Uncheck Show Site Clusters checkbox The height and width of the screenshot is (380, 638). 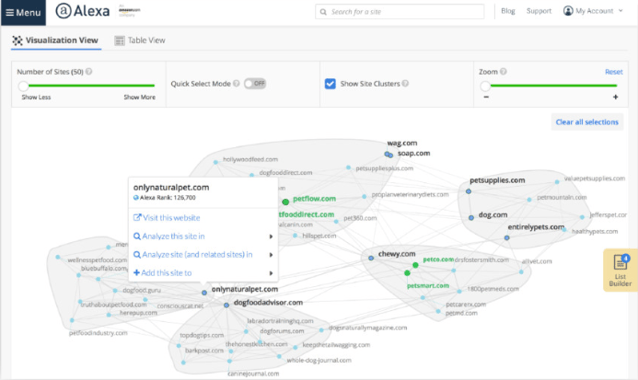tap(330, 84)
